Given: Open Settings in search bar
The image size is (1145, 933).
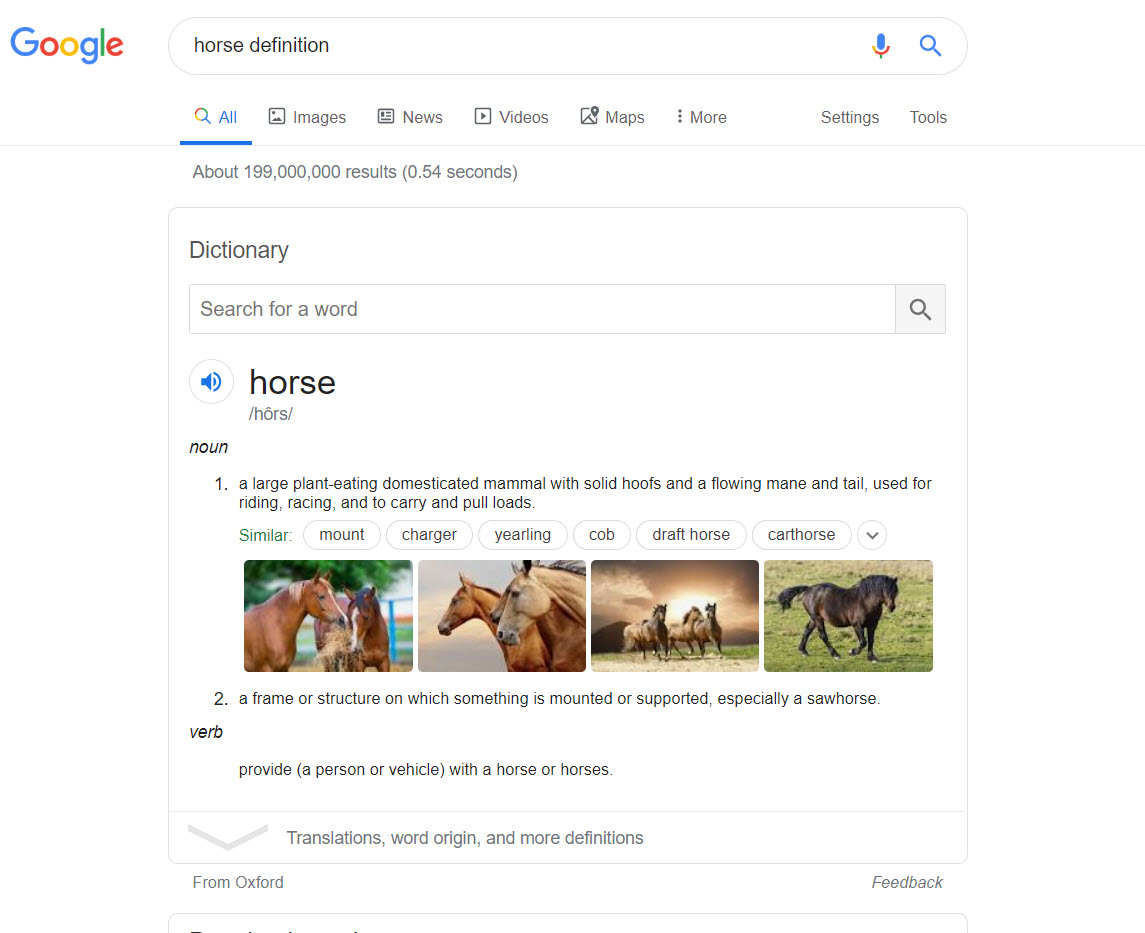Looking at the screenshot, I should [849, 117].
